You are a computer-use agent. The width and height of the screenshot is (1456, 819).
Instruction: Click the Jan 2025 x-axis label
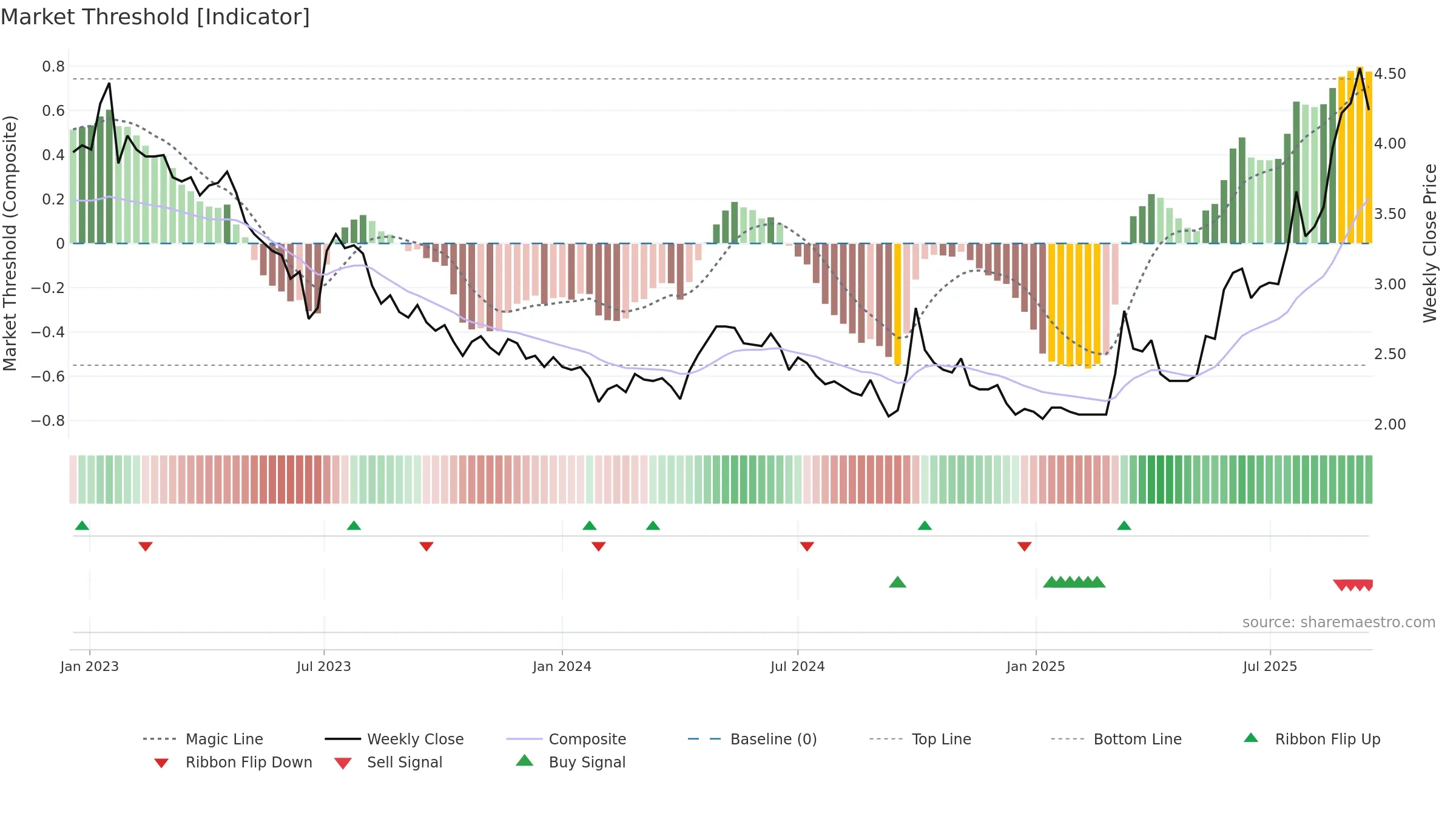pyautogui.click(x=1036, y=666)
